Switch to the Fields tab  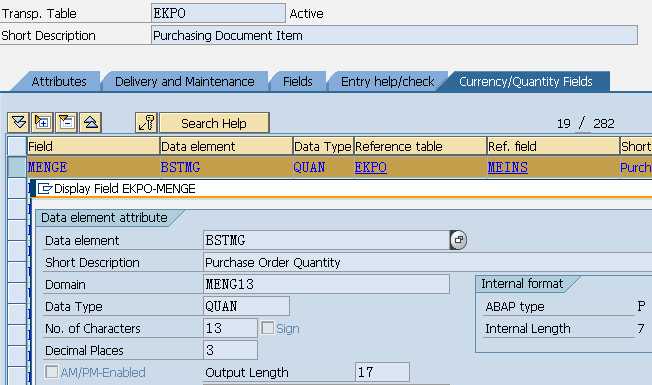click(x=298, y=81)
